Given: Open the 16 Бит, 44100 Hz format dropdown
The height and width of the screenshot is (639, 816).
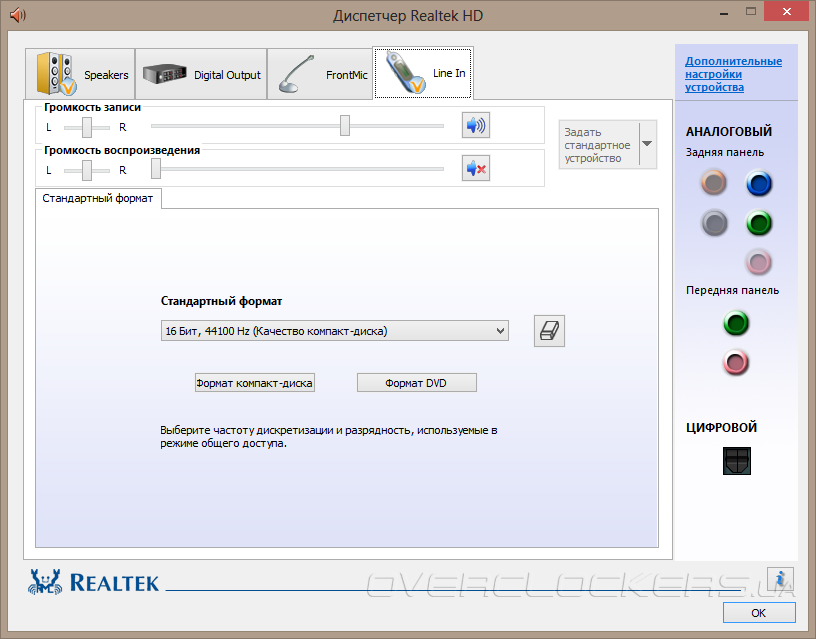Looking at the screenshot, I should pos(335,331).
